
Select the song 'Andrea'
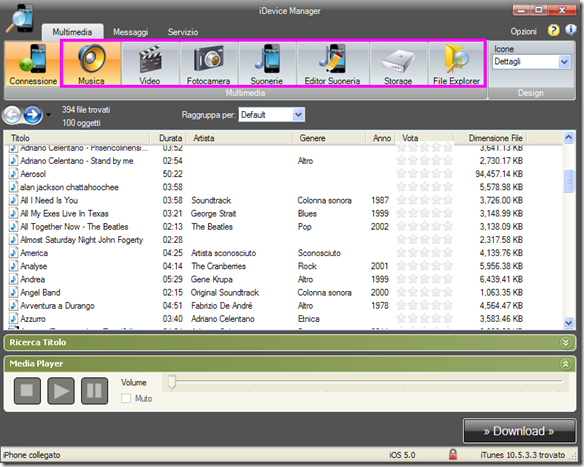[x=33, y=279]
